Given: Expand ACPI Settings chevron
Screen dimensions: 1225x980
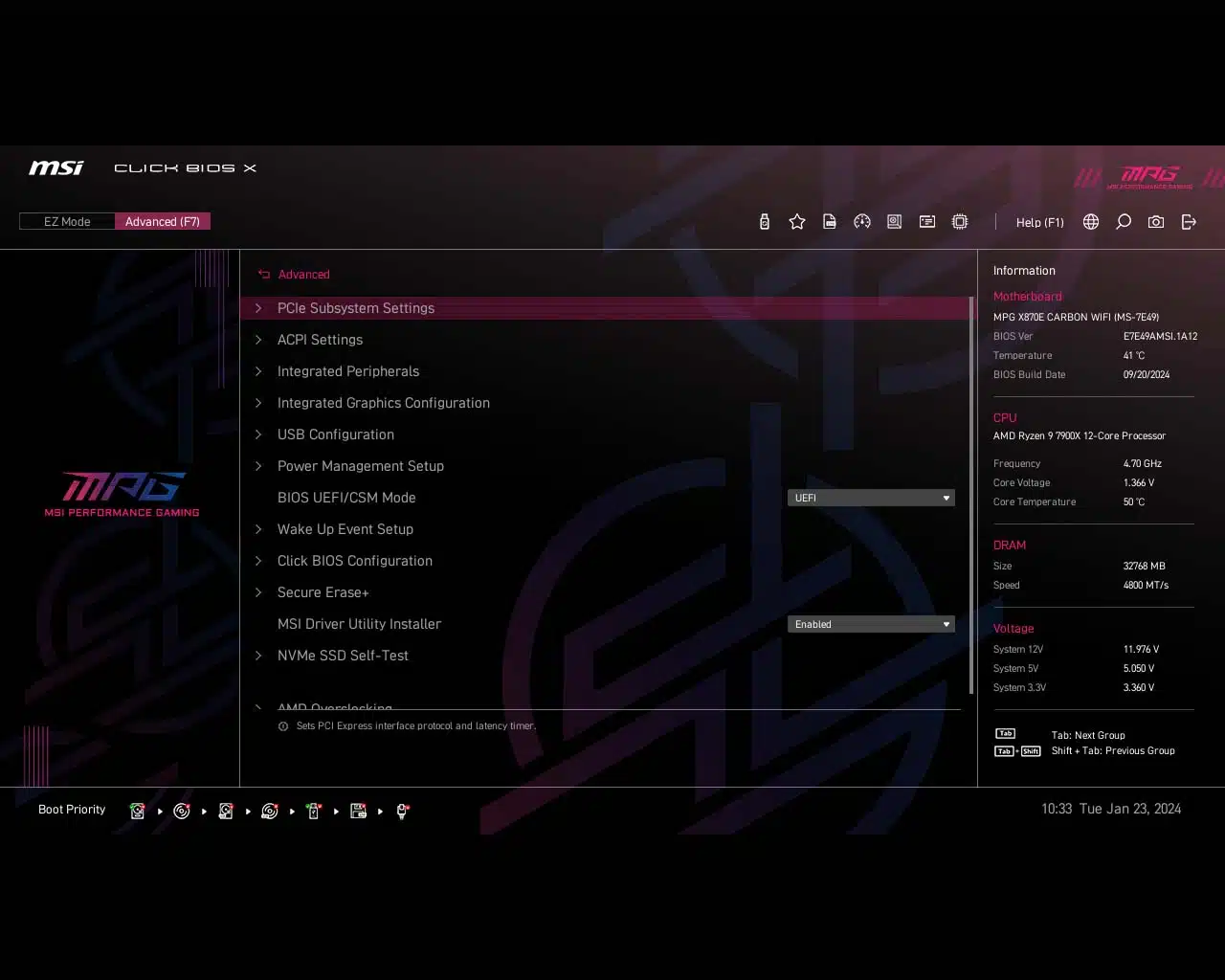Looking at the screenshot, I should (258, 340).
